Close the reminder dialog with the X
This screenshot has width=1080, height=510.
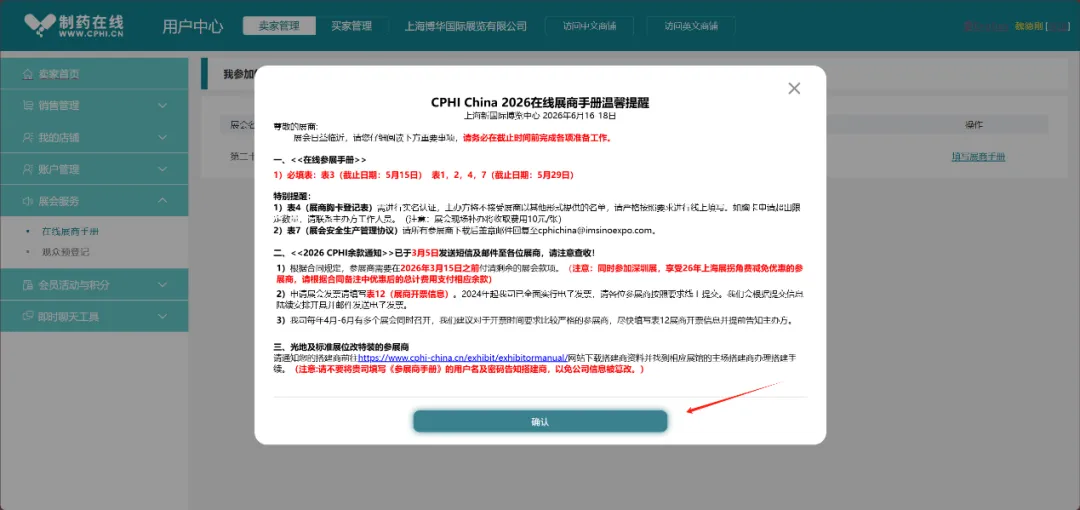pyautogui.click(x=794, y=88)
